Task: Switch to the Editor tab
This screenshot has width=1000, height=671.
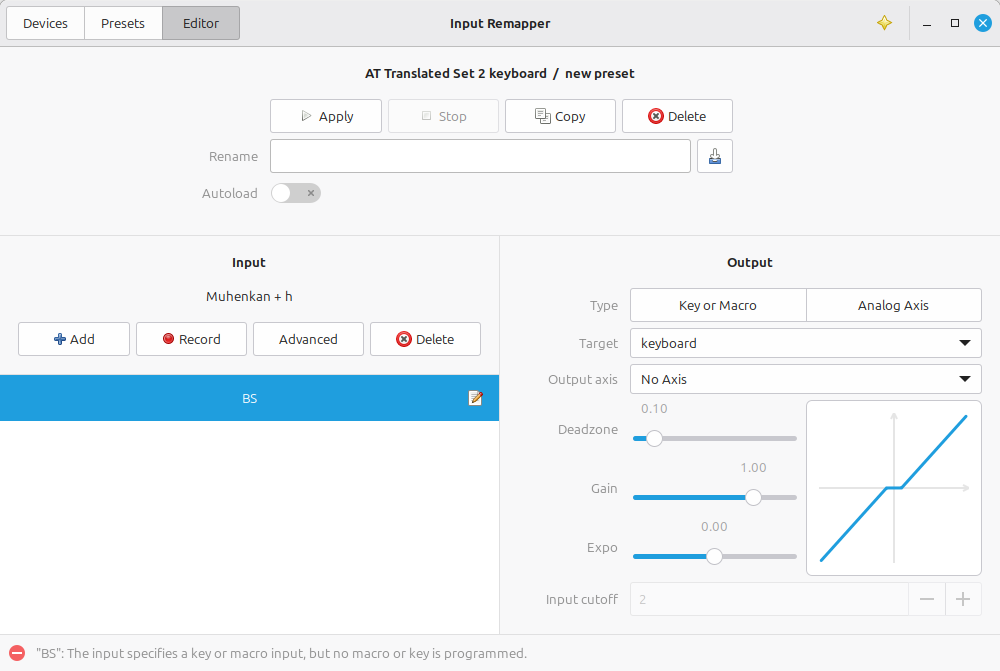Action: 201,24
